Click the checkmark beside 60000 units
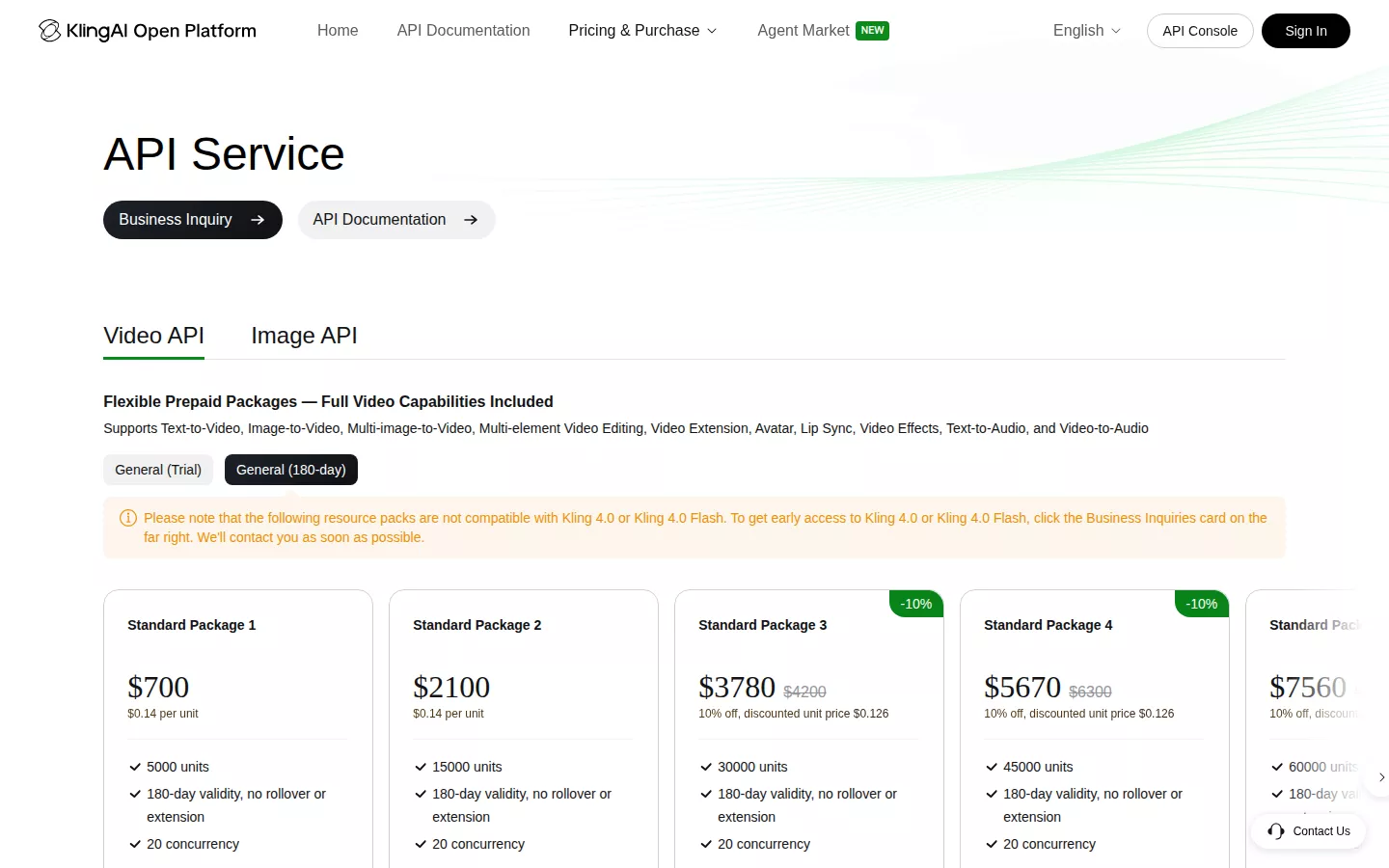 coord(1277,767)
